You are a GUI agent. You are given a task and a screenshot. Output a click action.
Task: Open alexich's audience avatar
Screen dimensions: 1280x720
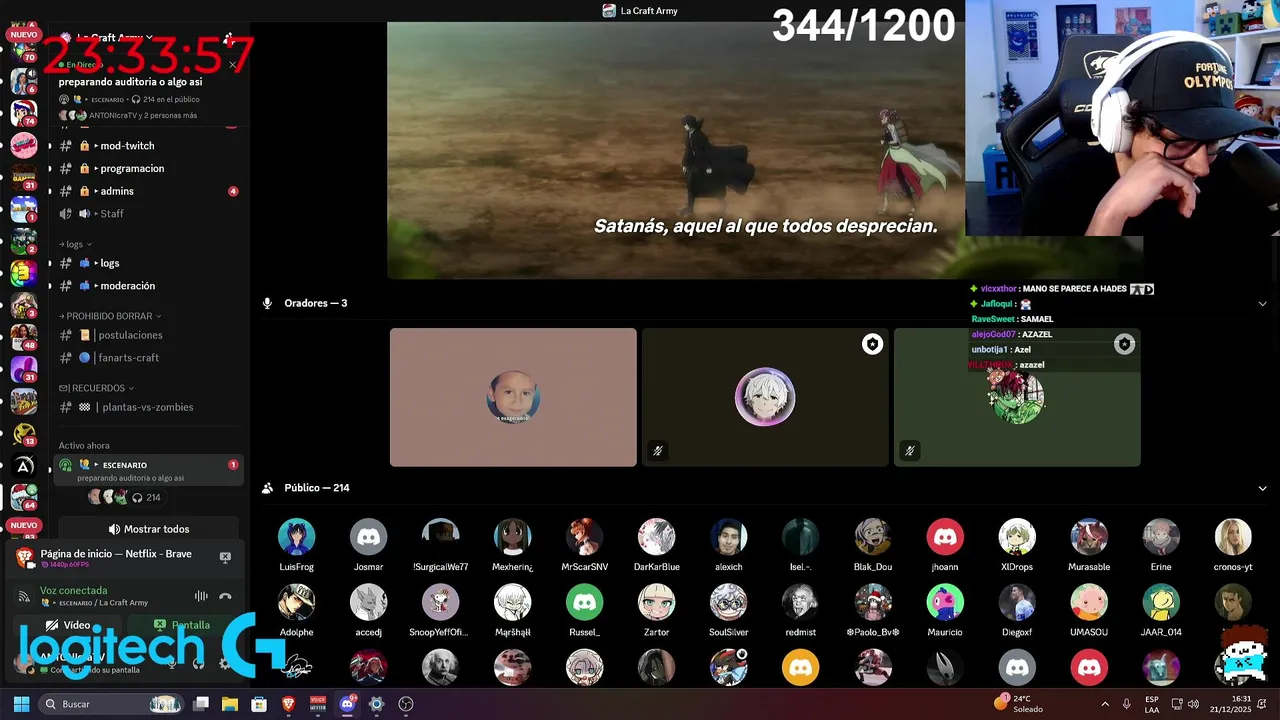(728, 537)
